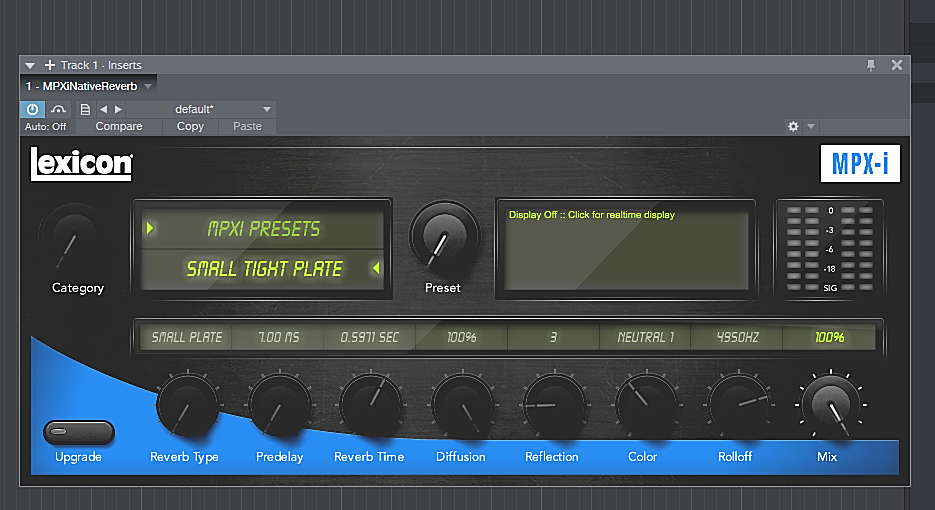Click the 0.5971 SEC reverb time value
The image size is (935, 510).
point(370,338)
